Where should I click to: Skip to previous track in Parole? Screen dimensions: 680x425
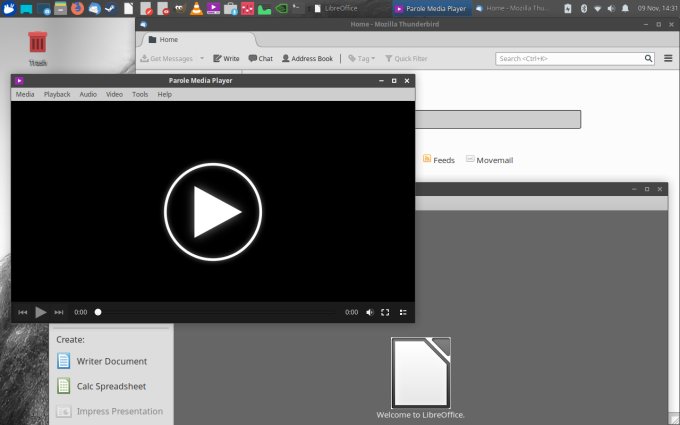click(23, 312)
